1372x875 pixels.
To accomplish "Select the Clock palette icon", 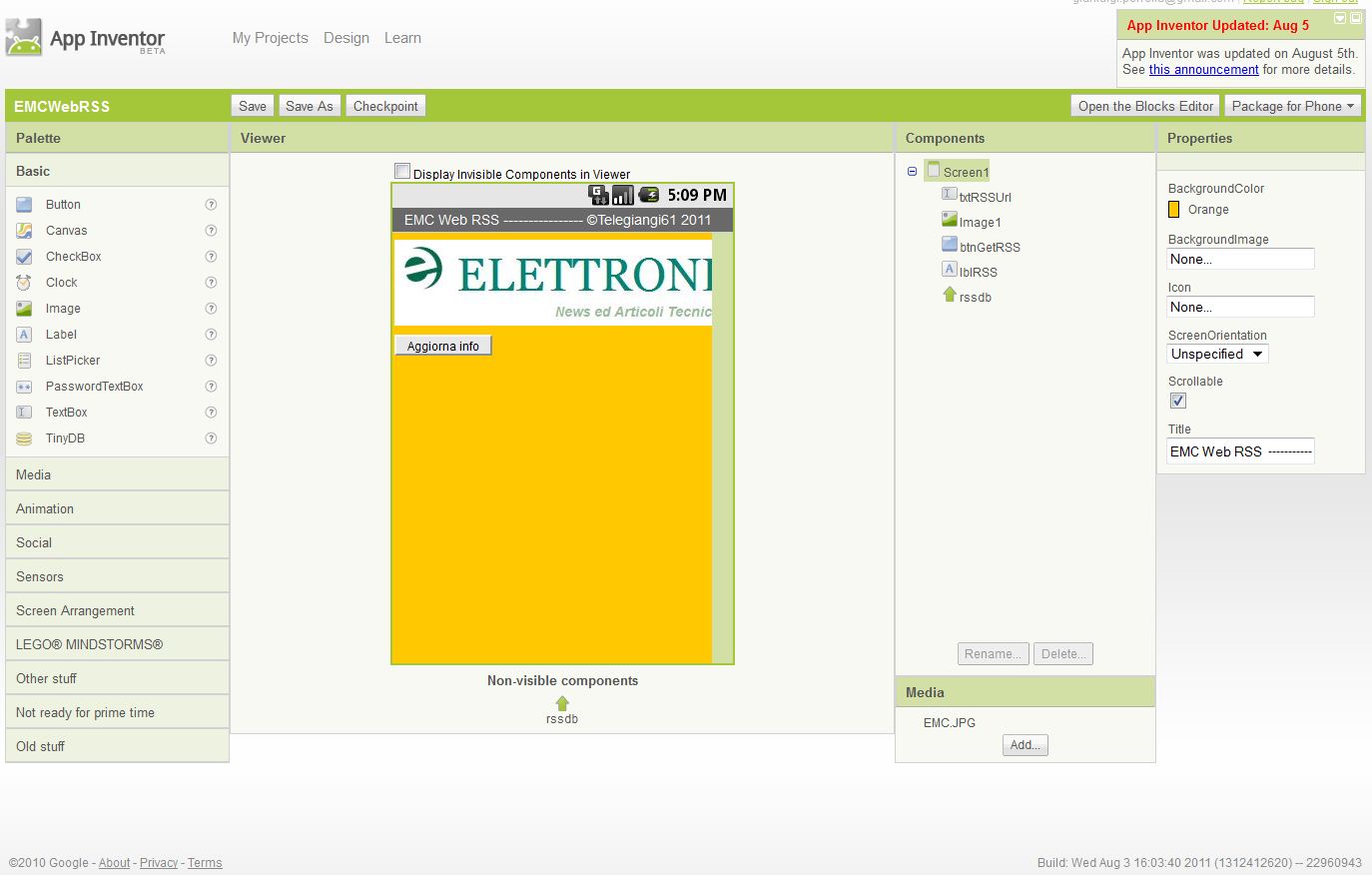I will coord(24,283).
